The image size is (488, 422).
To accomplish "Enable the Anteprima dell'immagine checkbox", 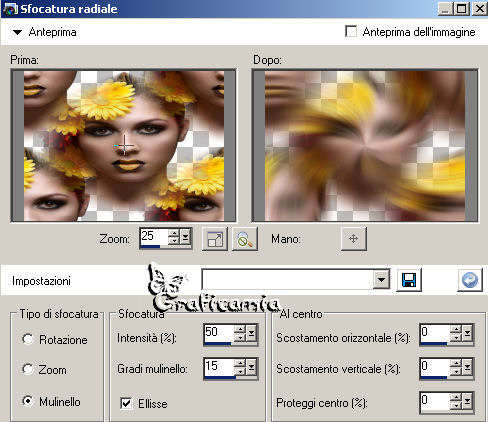I will tap(351, 32).
